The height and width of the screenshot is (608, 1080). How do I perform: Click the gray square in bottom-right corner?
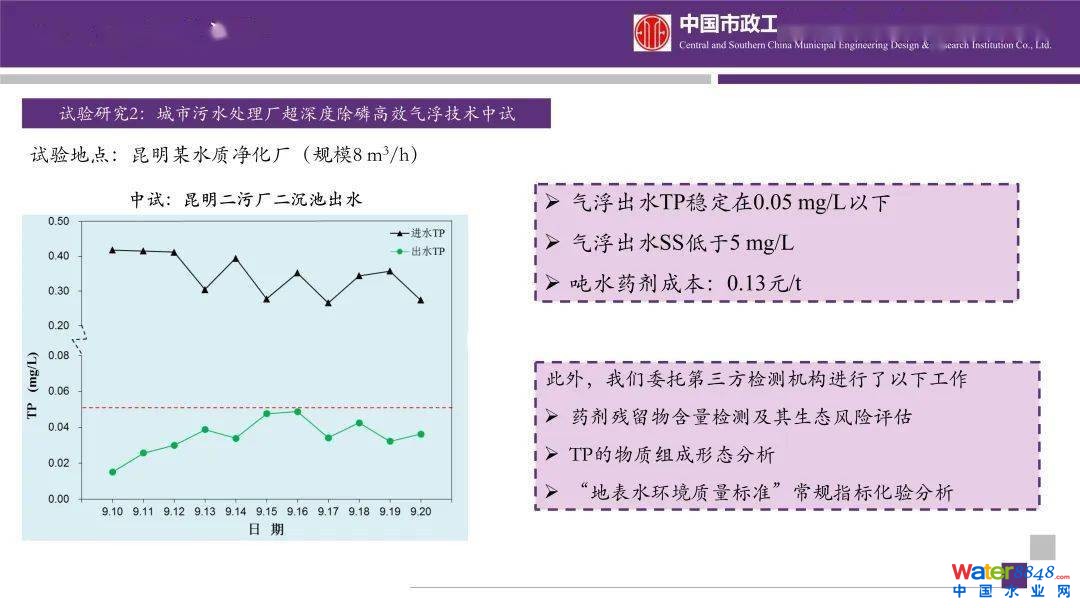point(1042,546)
